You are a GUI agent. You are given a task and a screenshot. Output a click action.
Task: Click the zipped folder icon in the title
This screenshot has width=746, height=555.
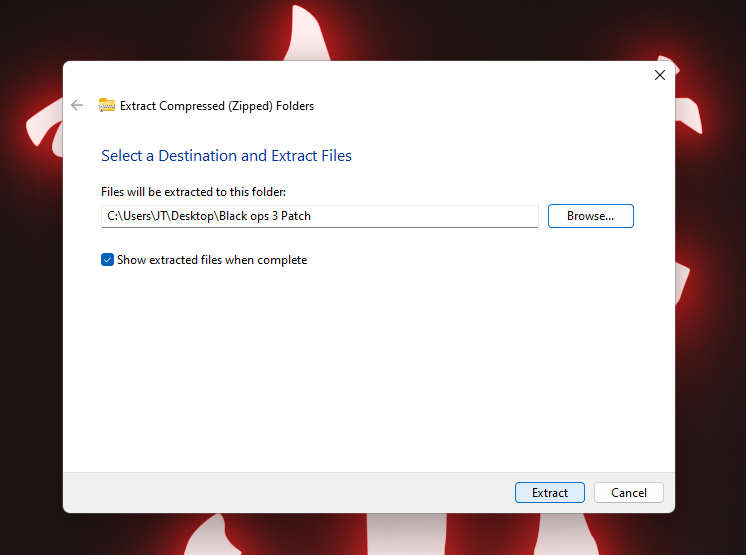[x=107, y=105]
